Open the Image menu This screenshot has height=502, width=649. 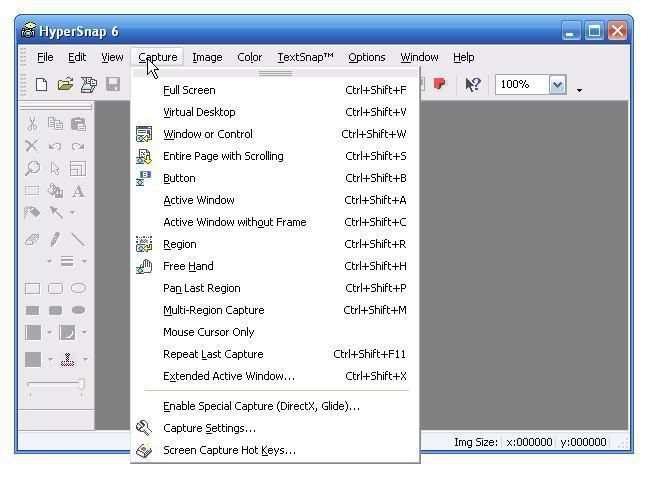(x=207, y=57)
